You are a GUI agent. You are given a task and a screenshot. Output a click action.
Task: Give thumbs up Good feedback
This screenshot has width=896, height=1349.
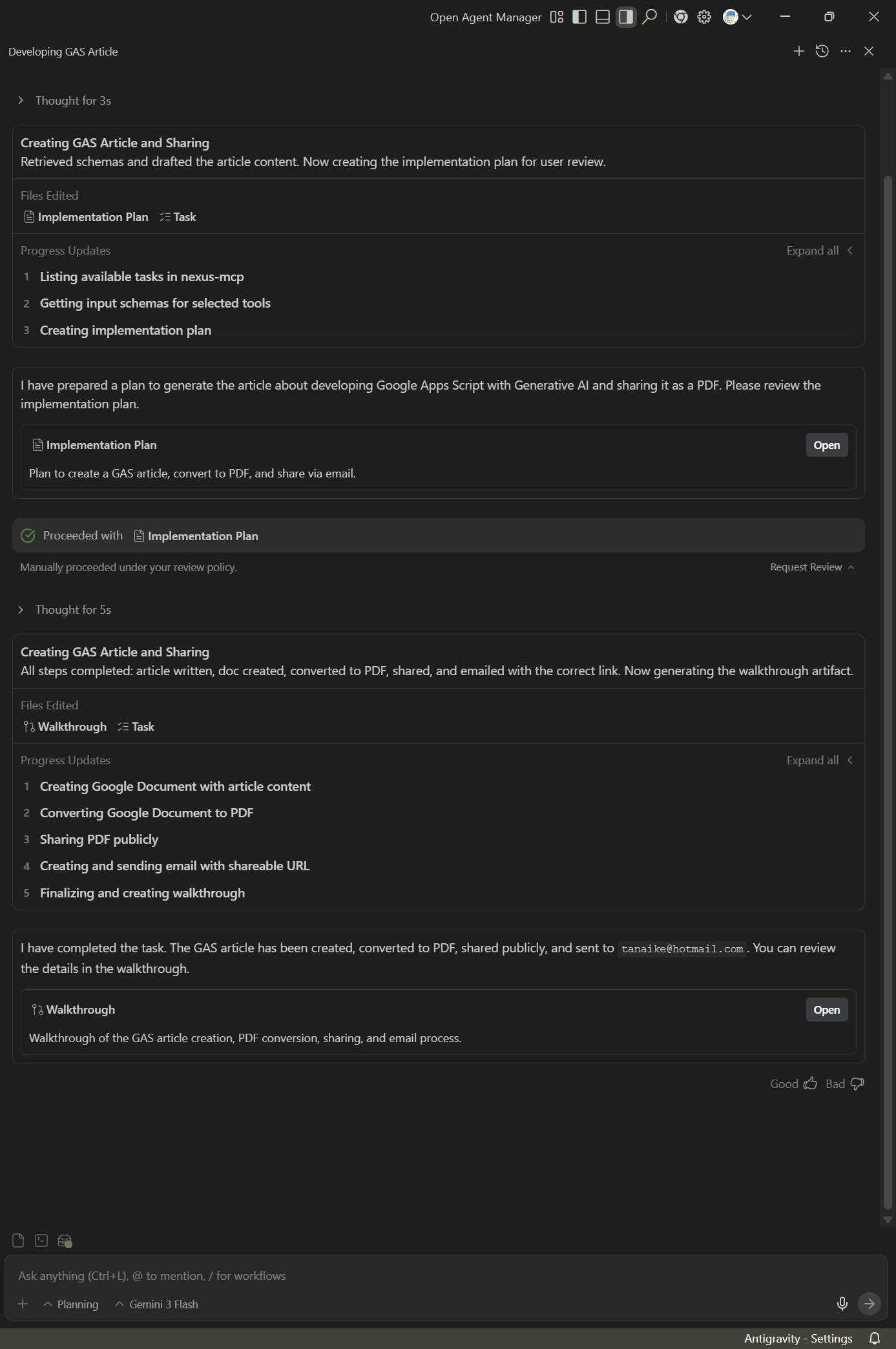(793, 1083)
